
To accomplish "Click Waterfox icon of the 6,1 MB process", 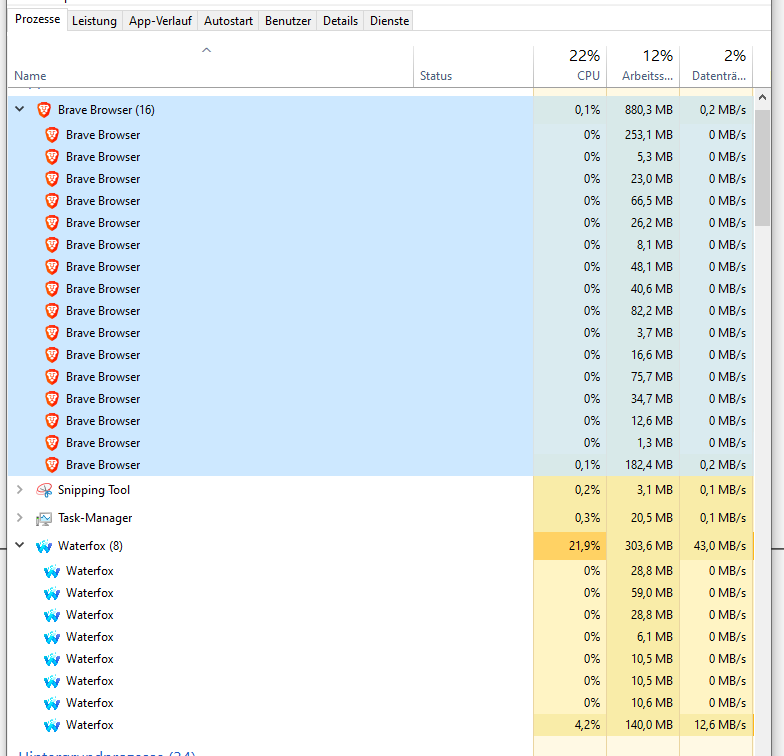I will 52,638.
